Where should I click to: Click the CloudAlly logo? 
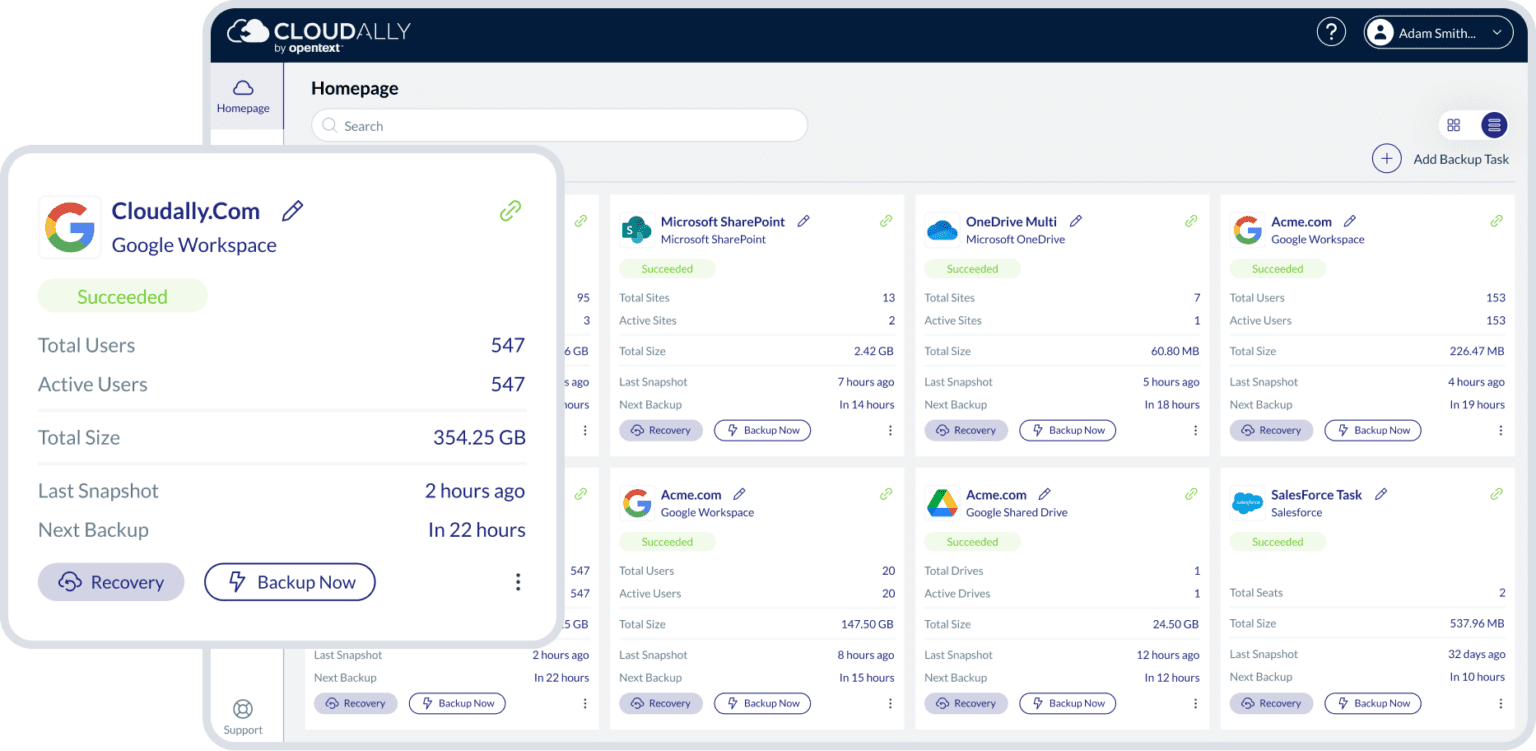(x=320, y=32)
